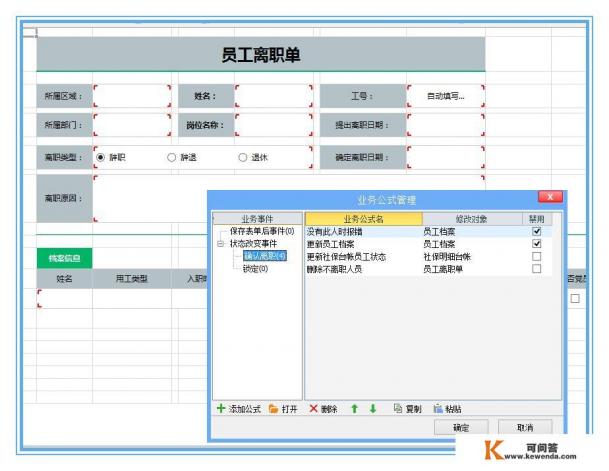This screenshot has height=471, width=609.
Task: Cancel with the 取消 button
Action: click(525, 428)
